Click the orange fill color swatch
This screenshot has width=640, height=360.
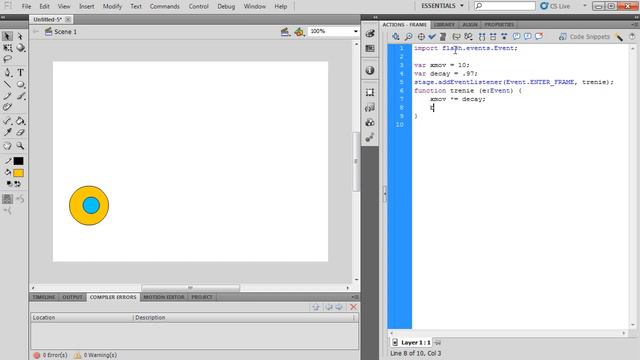[x=18, y=173]
